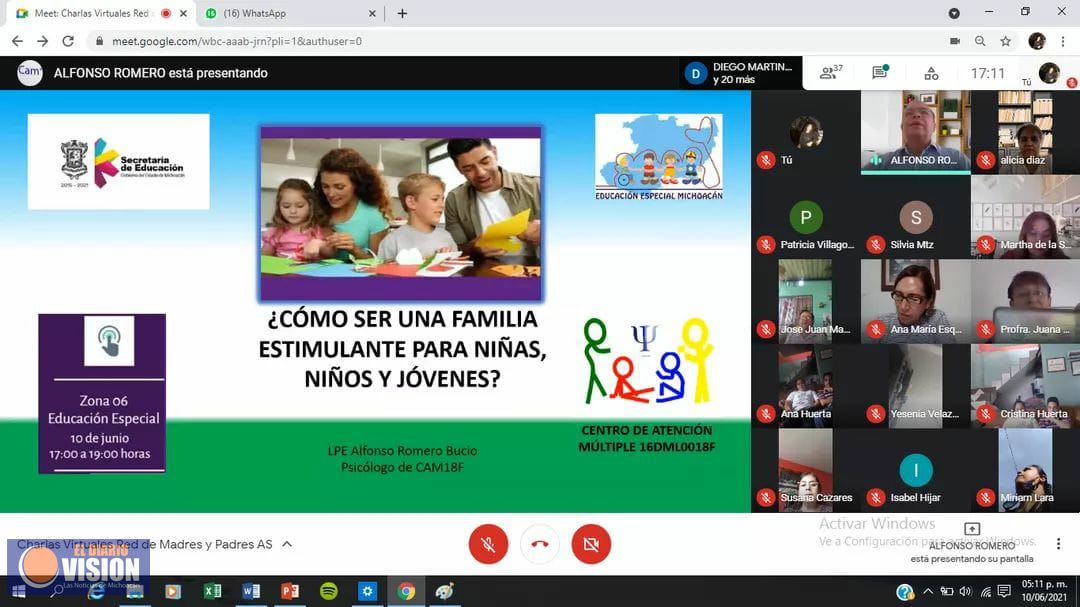Open the notification center icon

click(x=1004, y=591)
